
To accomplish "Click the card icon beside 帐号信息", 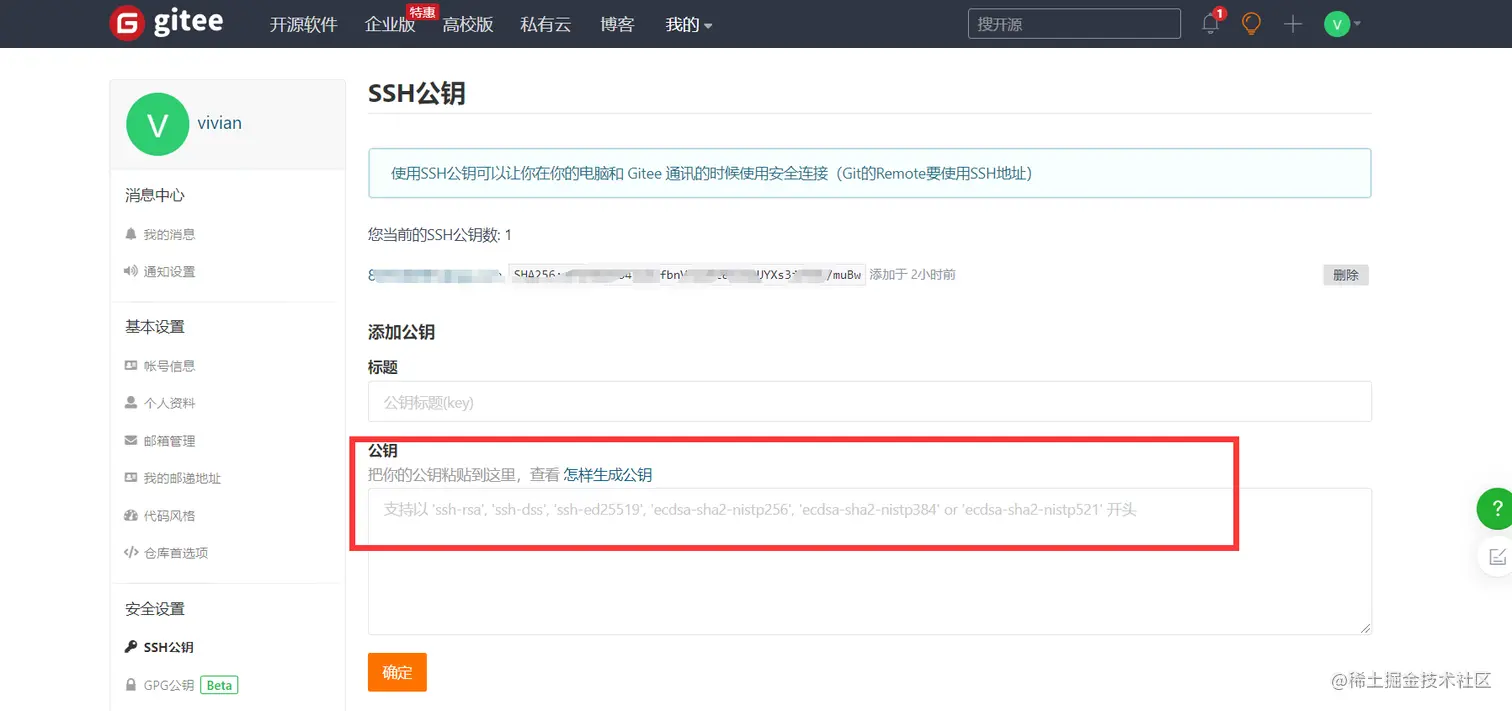I will click(x=130, y=366).
